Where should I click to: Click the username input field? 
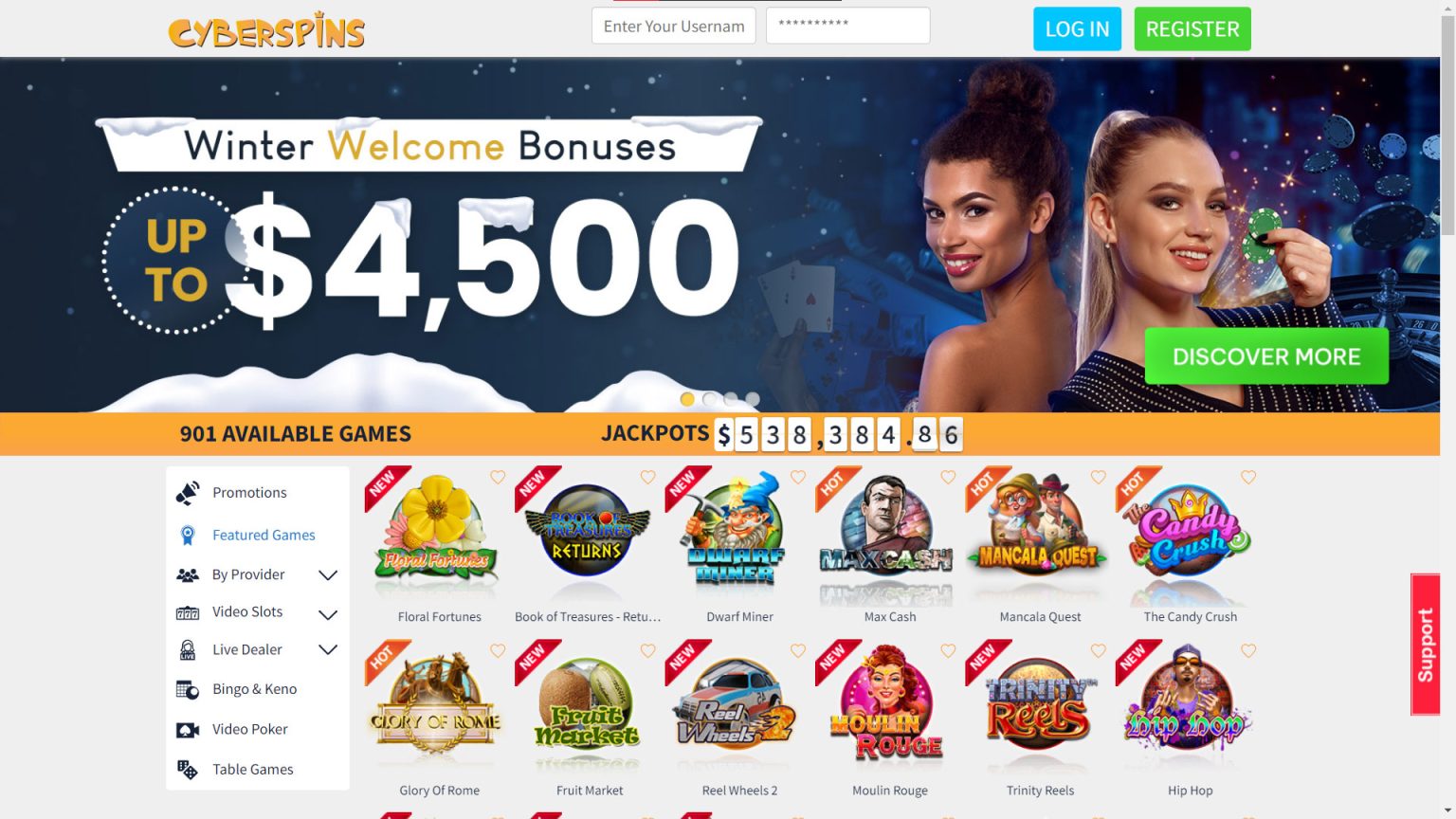(674, 26)
